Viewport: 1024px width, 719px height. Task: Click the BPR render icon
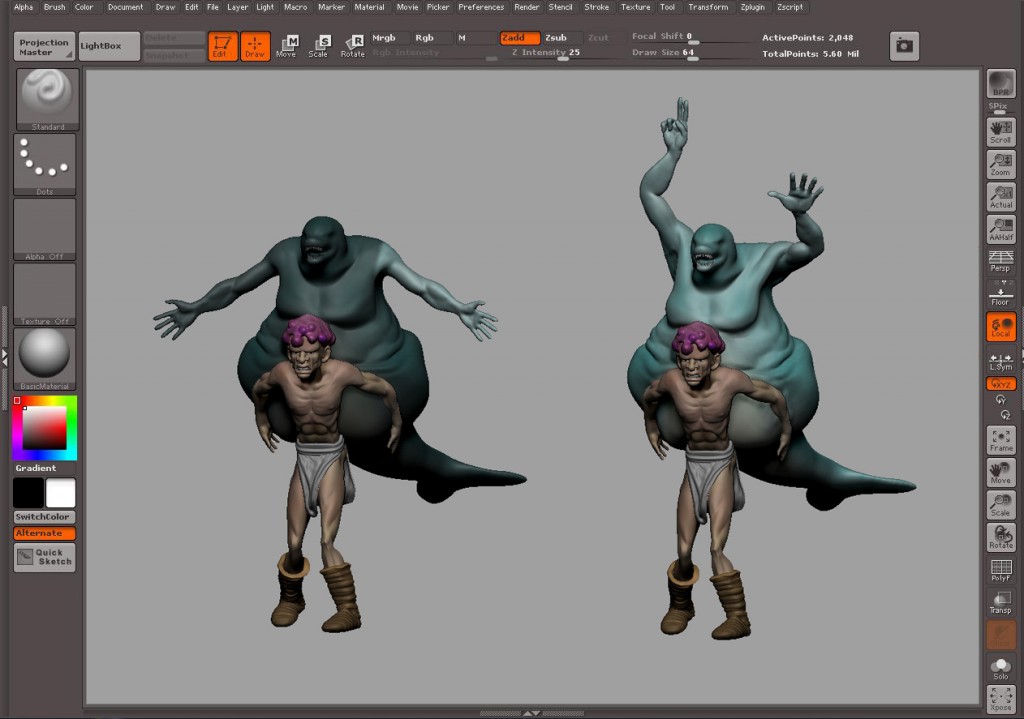[x=1000, y=86]
